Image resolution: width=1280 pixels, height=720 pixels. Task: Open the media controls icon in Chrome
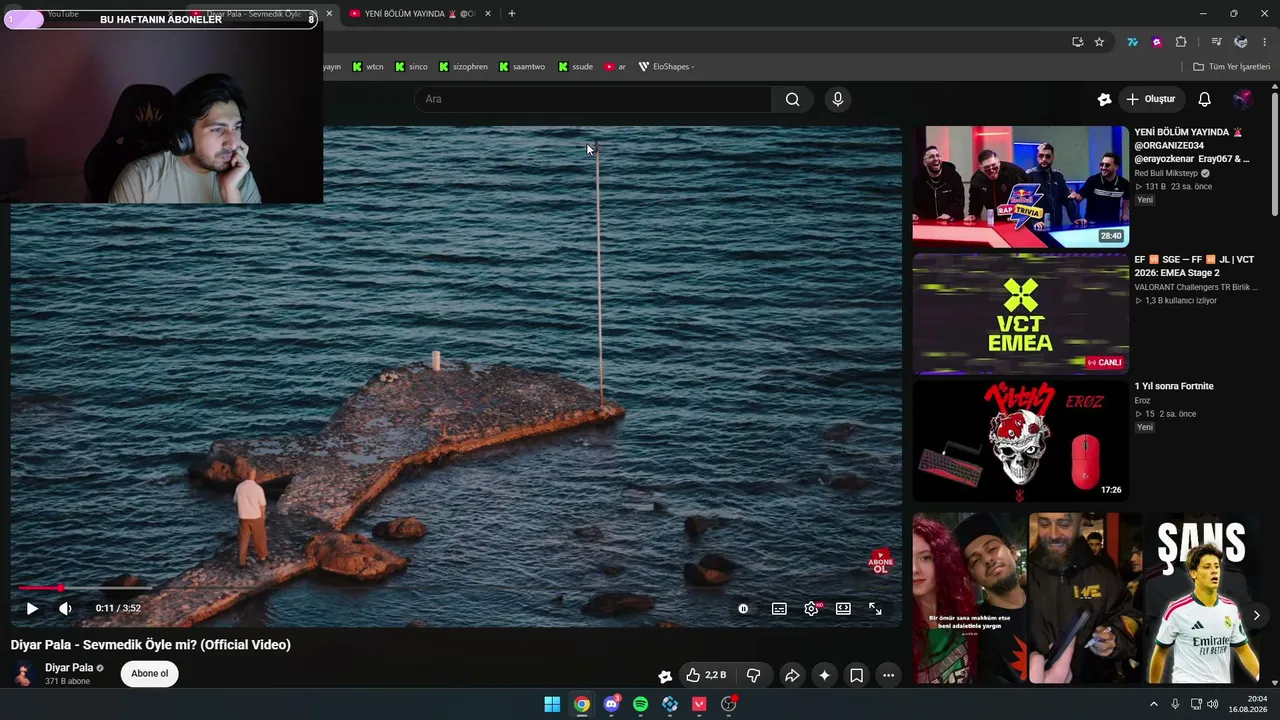[x=1216, y=42]
